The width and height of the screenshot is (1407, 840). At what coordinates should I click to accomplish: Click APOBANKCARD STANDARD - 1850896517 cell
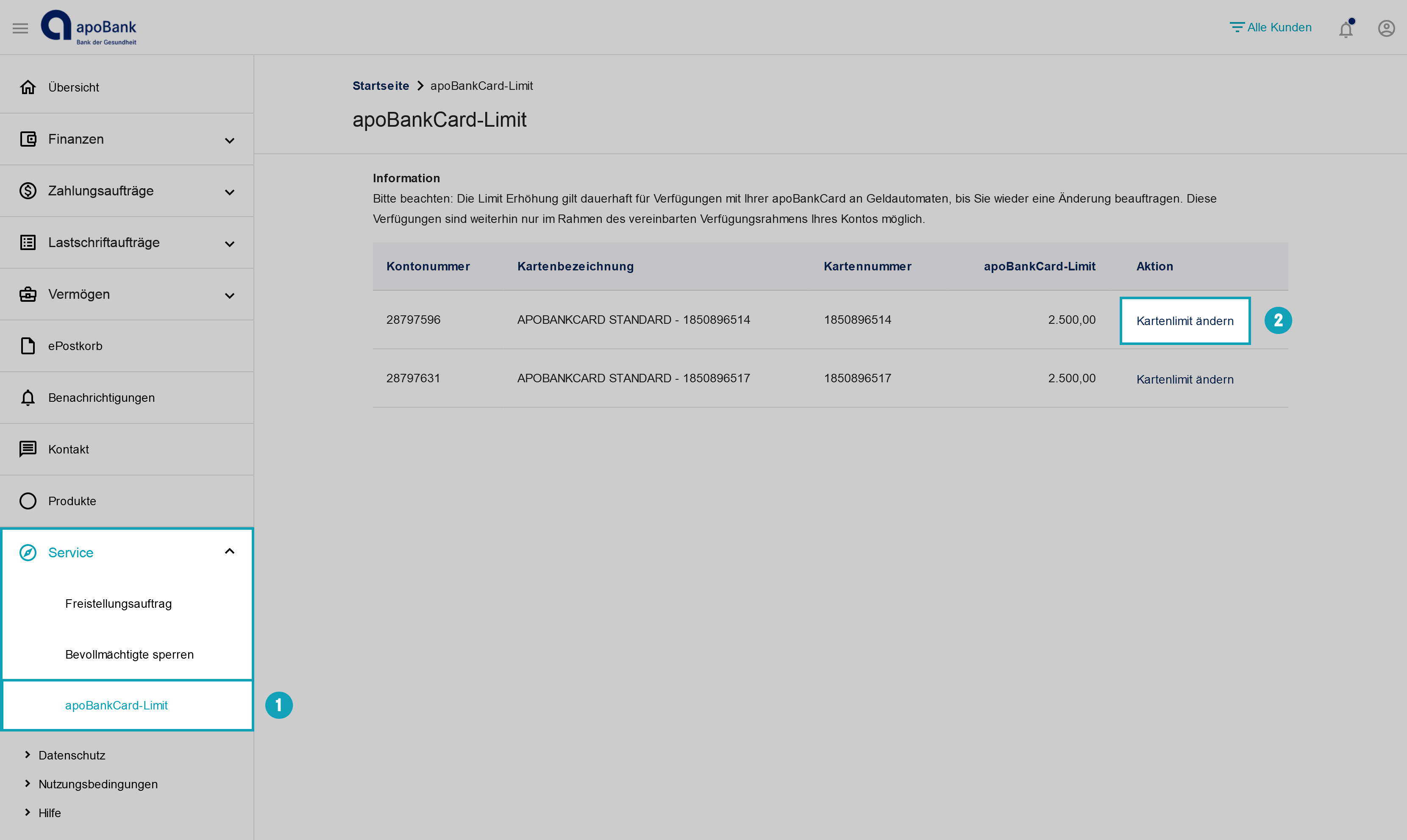pyautogui.click(x=634, y=378)
